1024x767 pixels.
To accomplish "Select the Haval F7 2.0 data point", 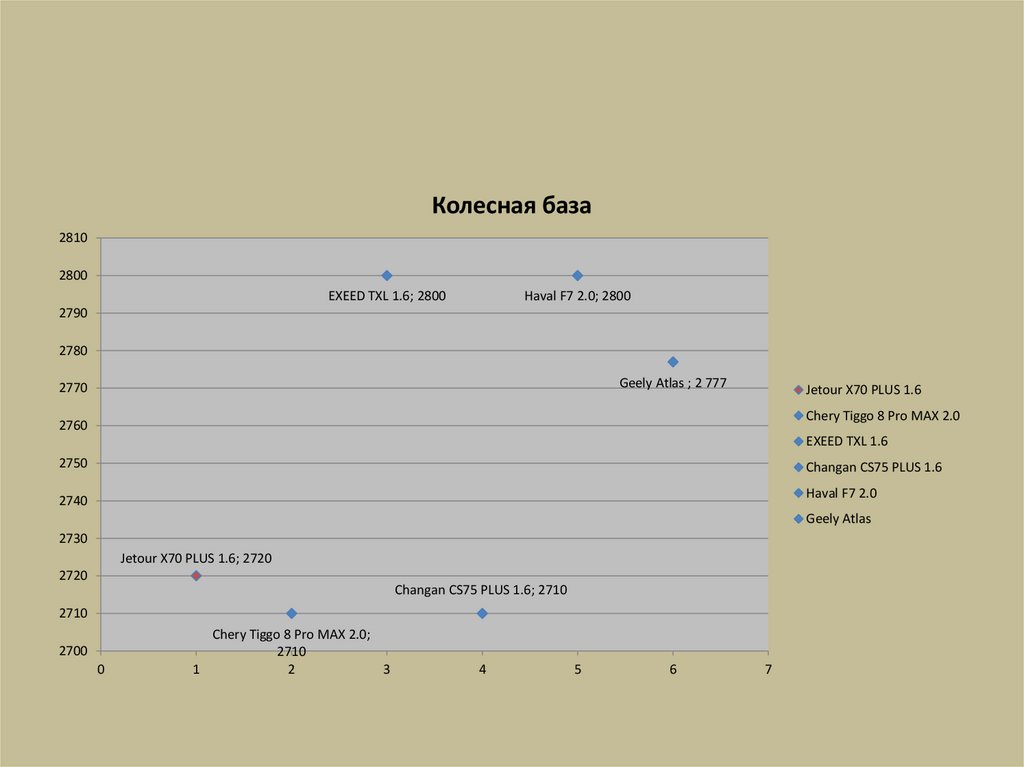I will coord(577,276).
